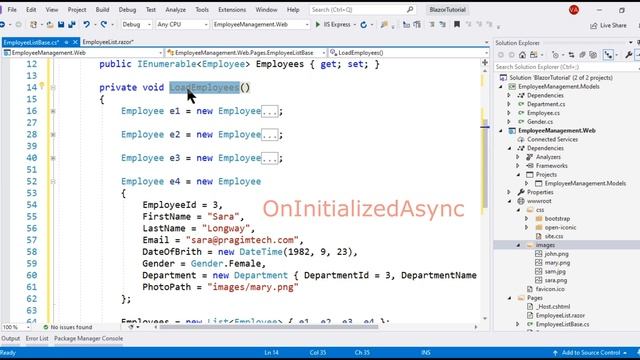Screen dimensions: 640x360
Task: Collapse the e4 initializer outline at line 52
Action: [53, 181]
